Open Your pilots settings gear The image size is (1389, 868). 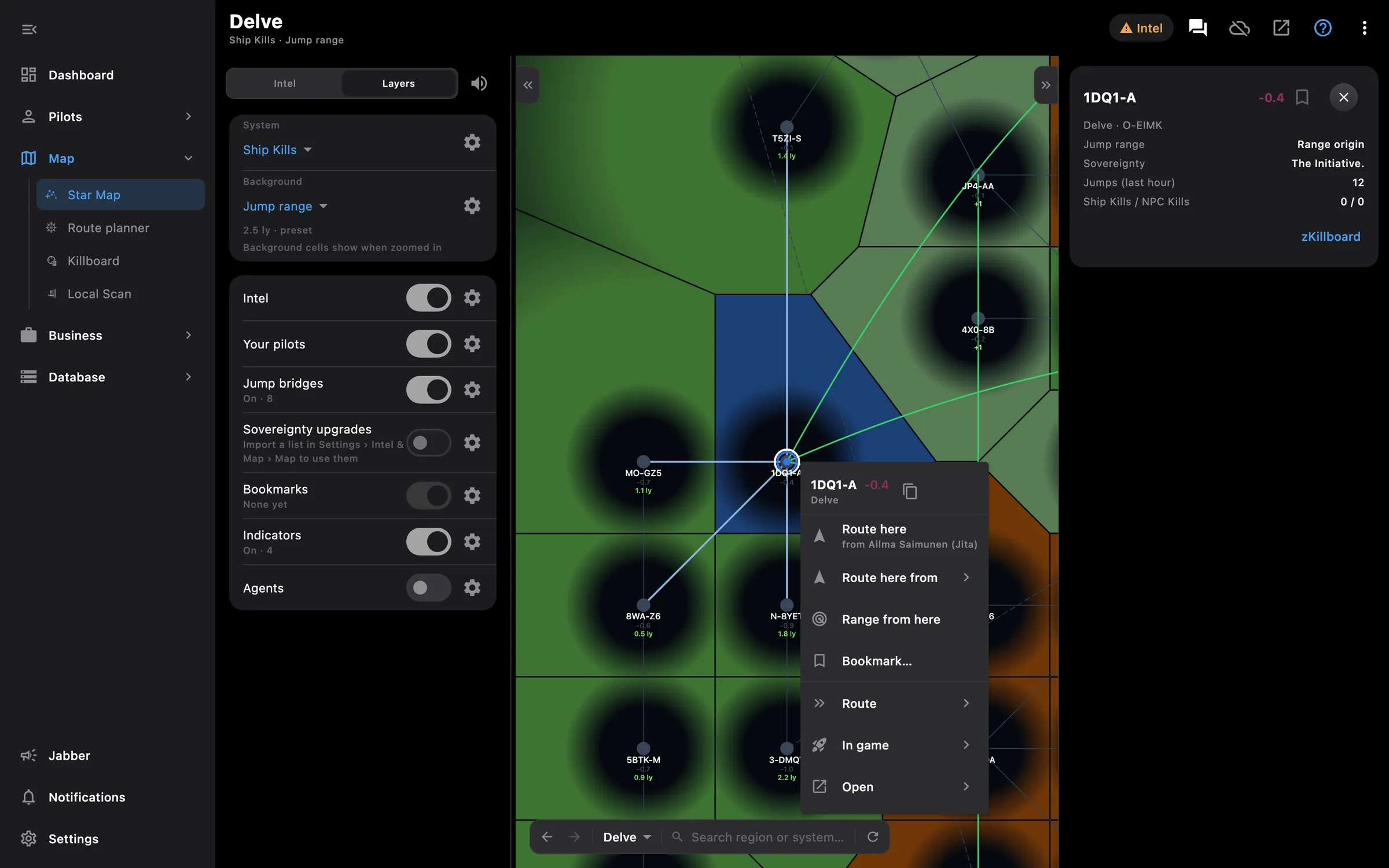(472, 344)
